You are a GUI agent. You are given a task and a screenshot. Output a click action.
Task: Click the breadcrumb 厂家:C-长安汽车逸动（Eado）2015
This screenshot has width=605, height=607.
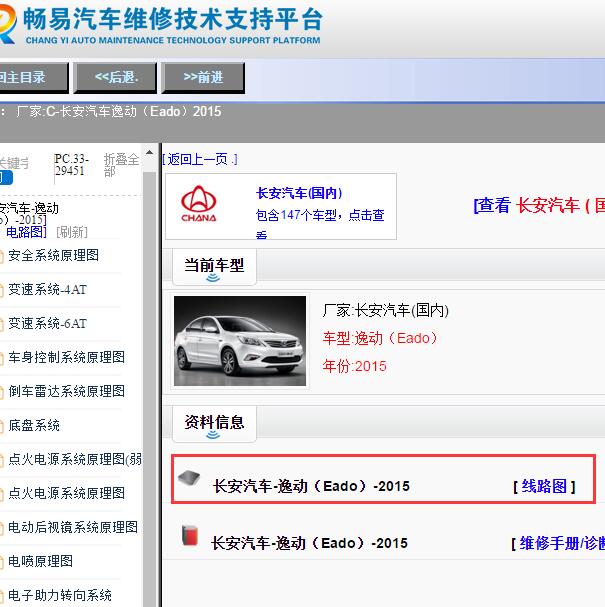[x=119, y=111]
